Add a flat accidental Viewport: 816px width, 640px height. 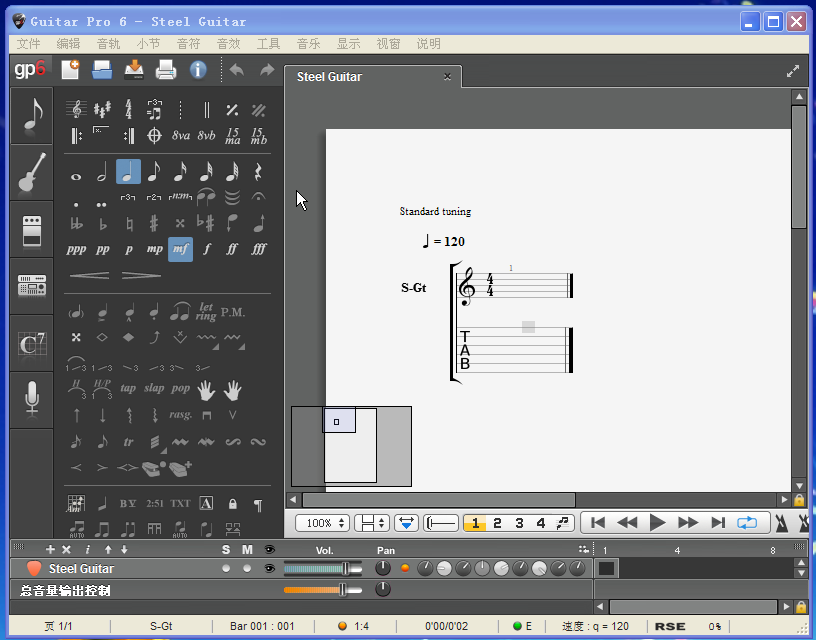[x=103, y=224]
